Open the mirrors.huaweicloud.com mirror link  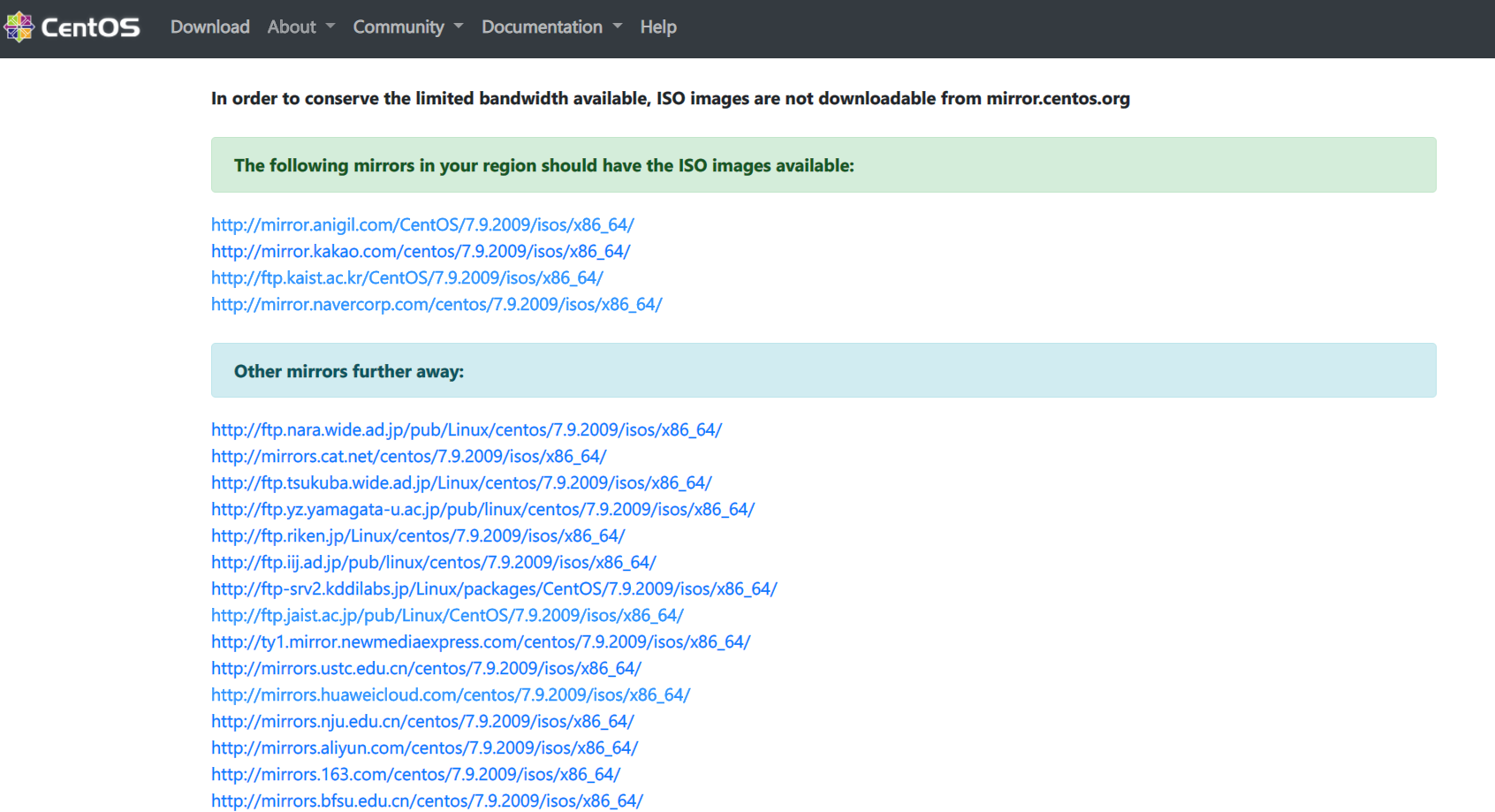tap(451, 694)
